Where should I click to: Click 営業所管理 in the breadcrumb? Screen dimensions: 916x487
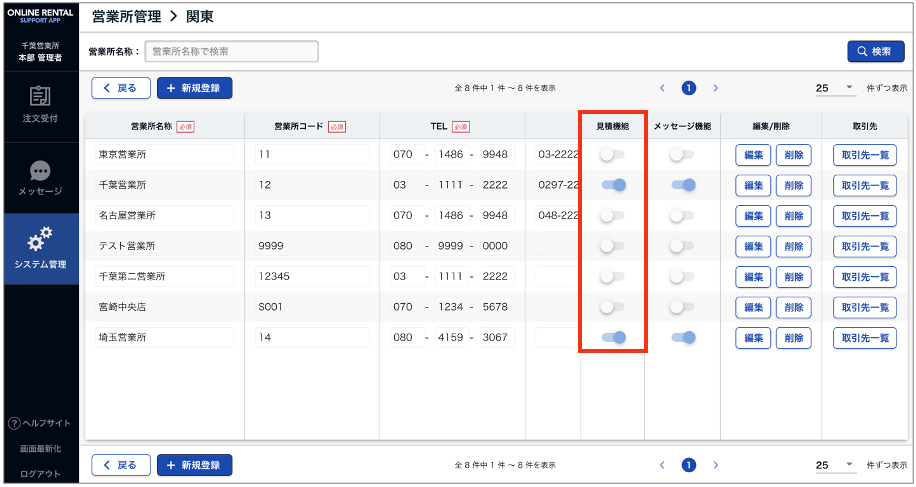127,17
